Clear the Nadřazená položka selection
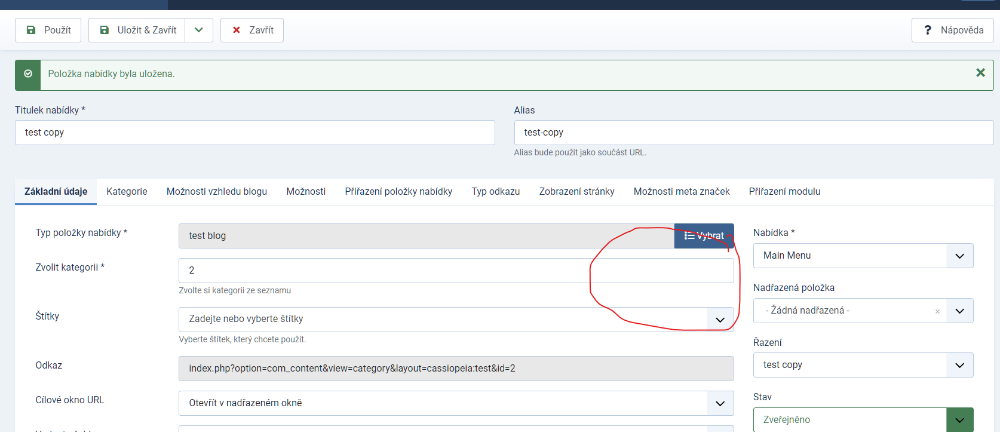Image resolution: width=1000 pixels, height=432 pixels. (937, 311)
